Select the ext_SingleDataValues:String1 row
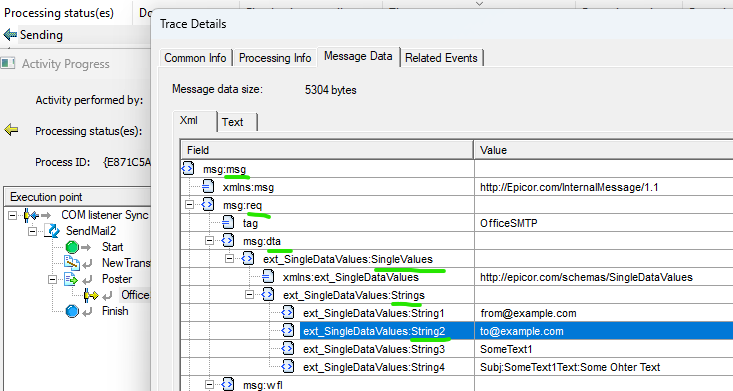 pos(374,313)
